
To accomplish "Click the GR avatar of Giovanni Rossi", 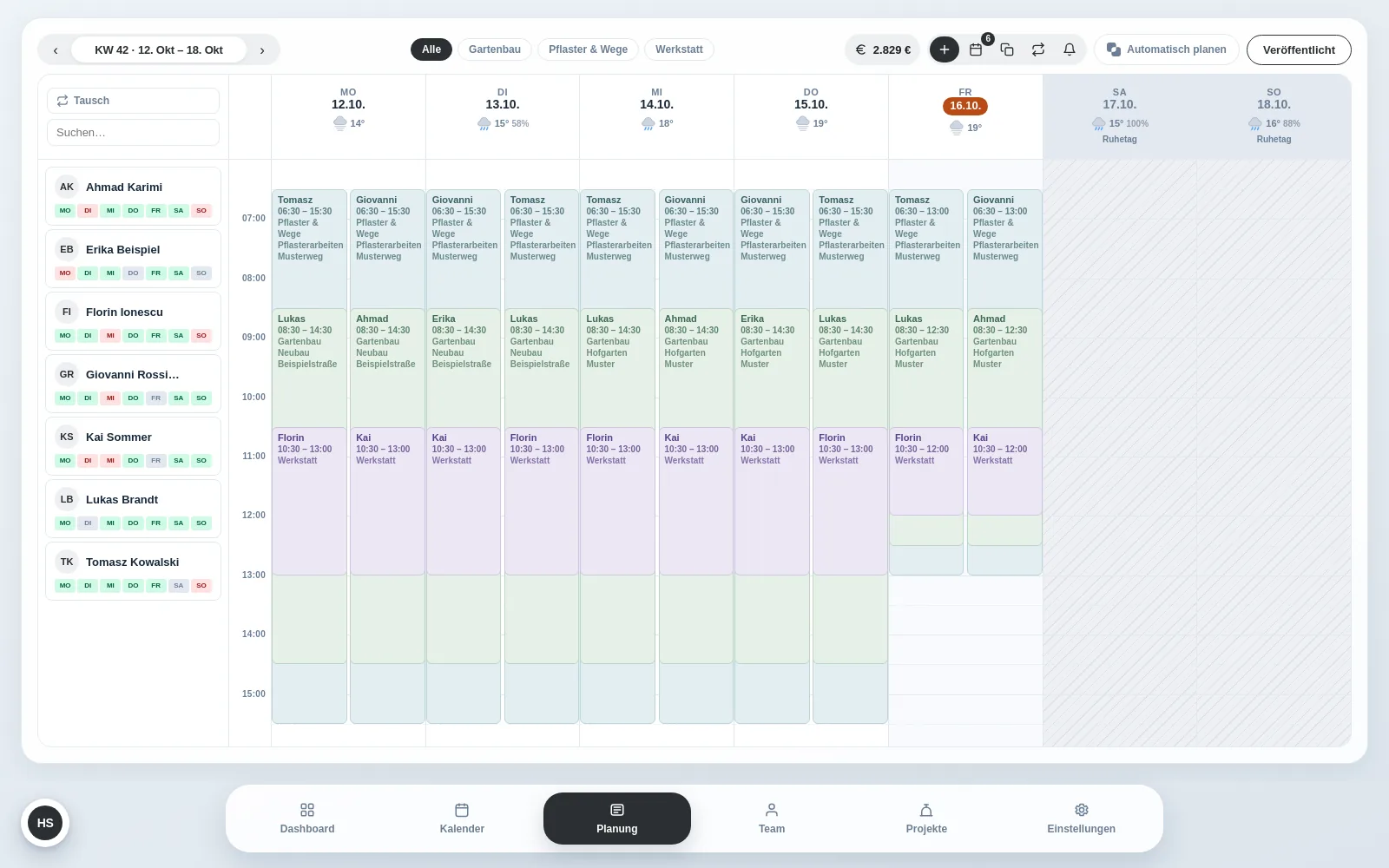I will click(x=67, y=374).
